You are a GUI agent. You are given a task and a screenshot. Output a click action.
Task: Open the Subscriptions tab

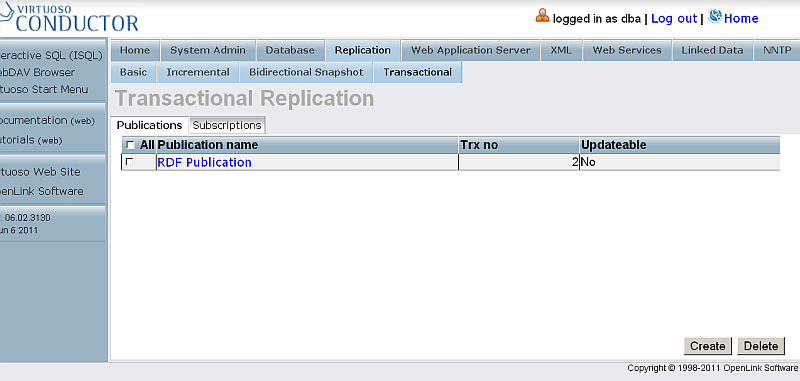227,125
